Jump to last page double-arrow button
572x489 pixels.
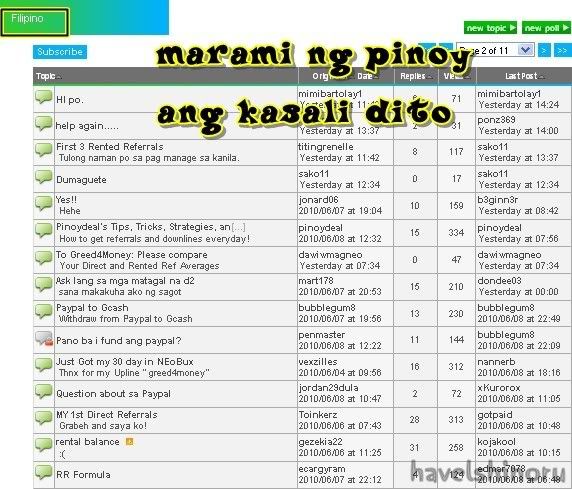click(x=562, y=50)
